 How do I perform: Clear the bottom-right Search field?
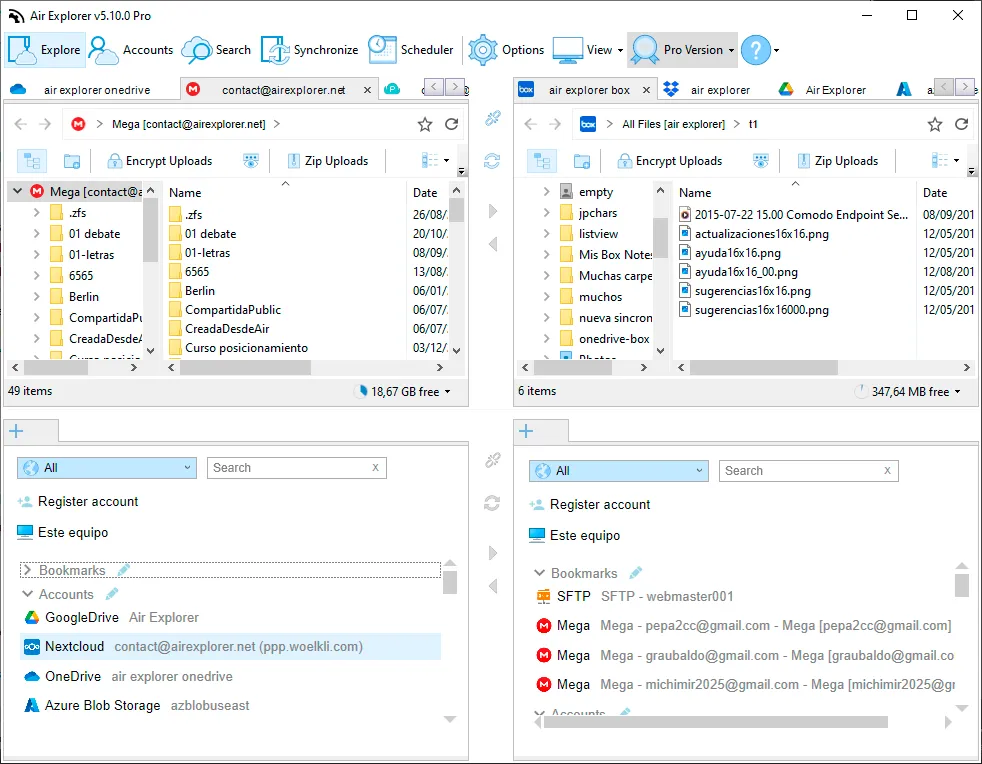[x=887, y=471]
